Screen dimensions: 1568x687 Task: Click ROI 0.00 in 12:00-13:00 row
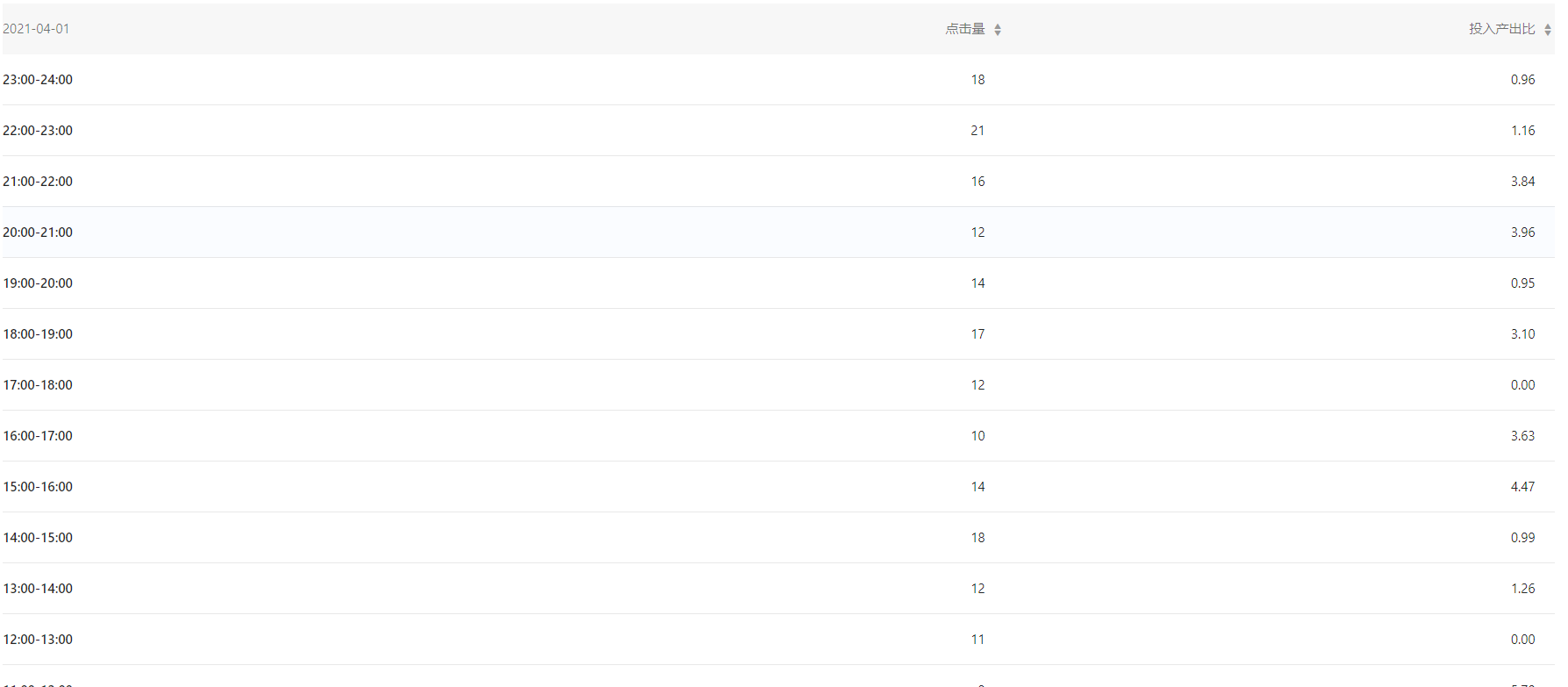(1522, 640)
